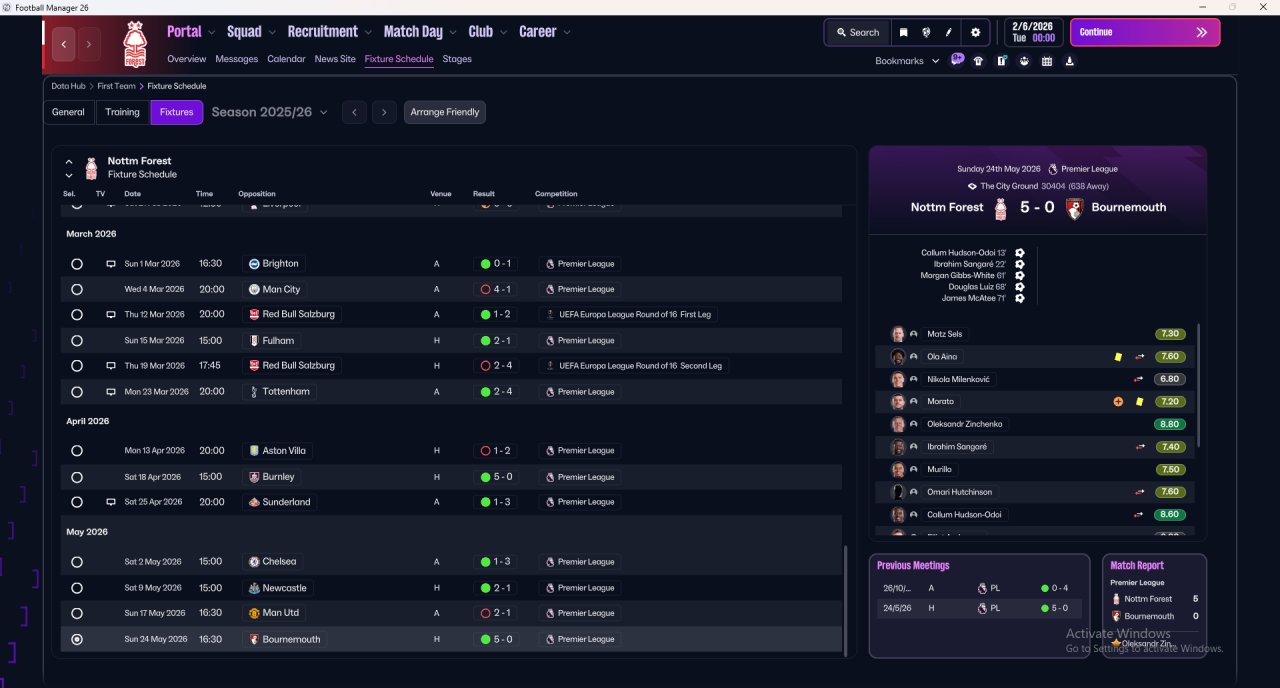The height and width of the screenshot is (688, 1280).
Task: Click Premier League logo in match header
Action: pyautogui.click(x=1052, y=169)
